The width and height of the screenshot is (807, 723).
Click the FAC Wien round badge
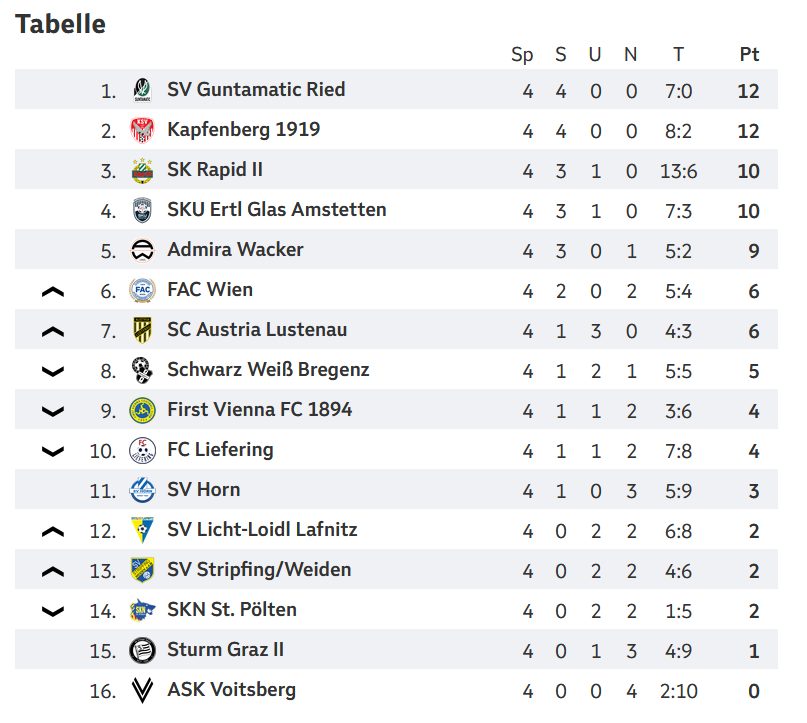[x=142, y=290]
